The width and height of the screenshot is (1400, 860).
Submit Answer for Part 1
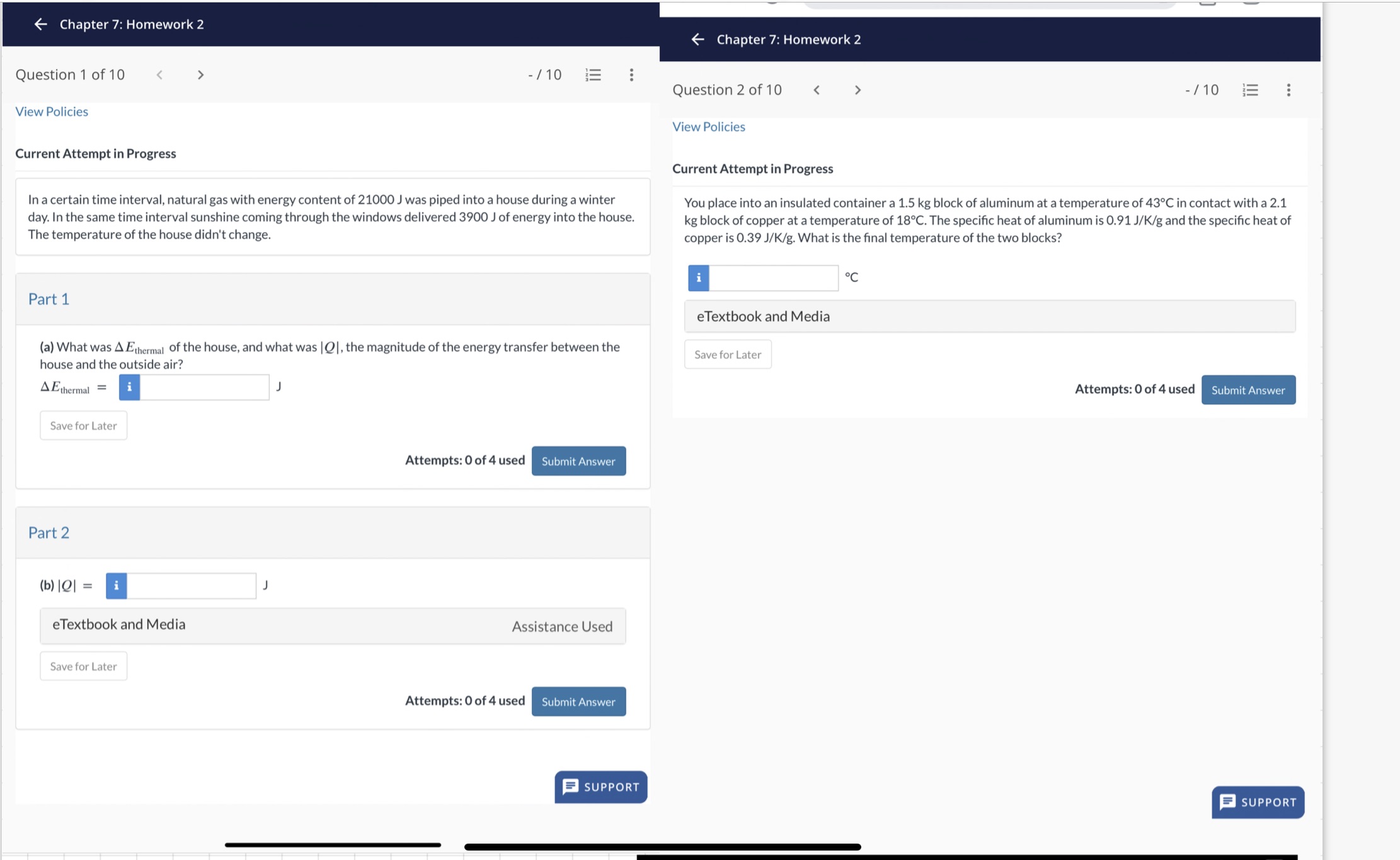[x=578, y=461]
